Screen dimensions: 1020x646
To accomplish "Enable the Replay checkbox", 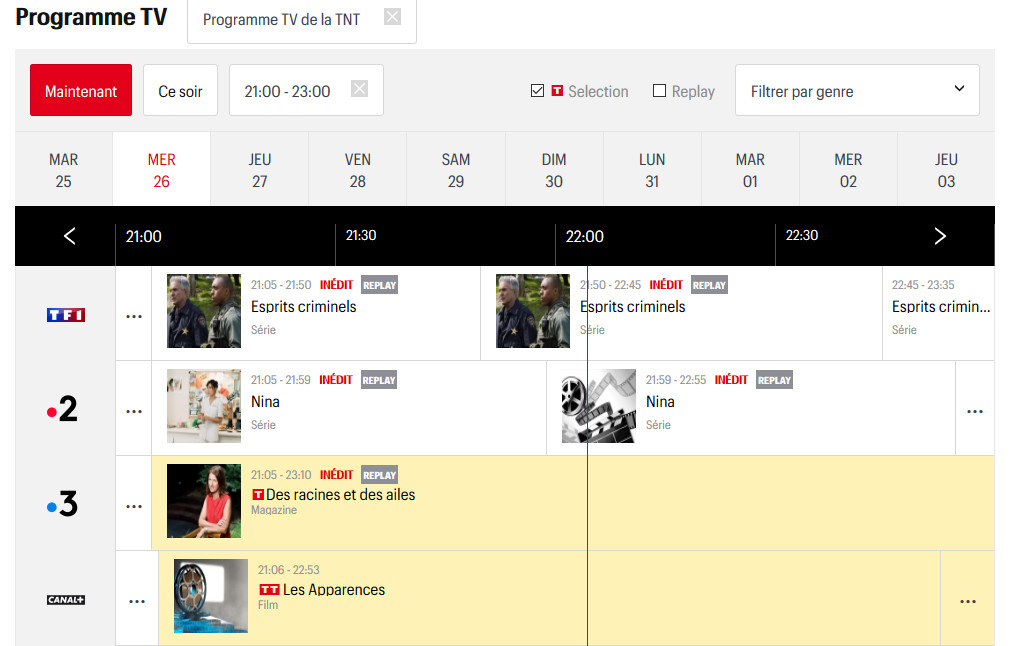I will (659, 90).
